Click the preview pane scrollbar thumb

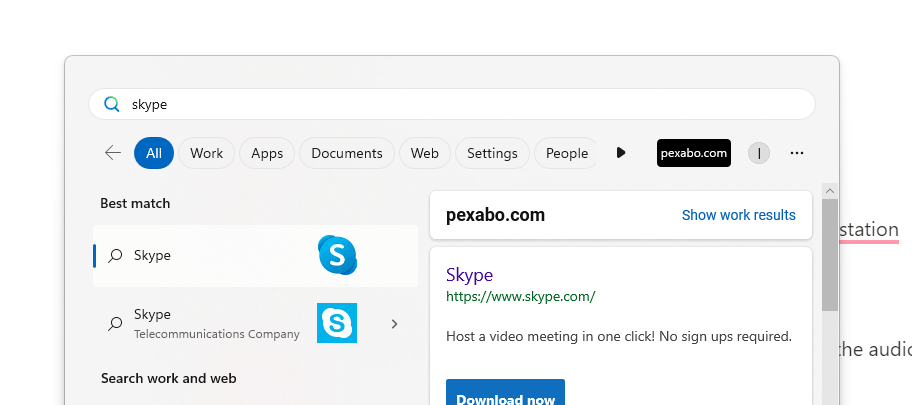click(830, 255)
